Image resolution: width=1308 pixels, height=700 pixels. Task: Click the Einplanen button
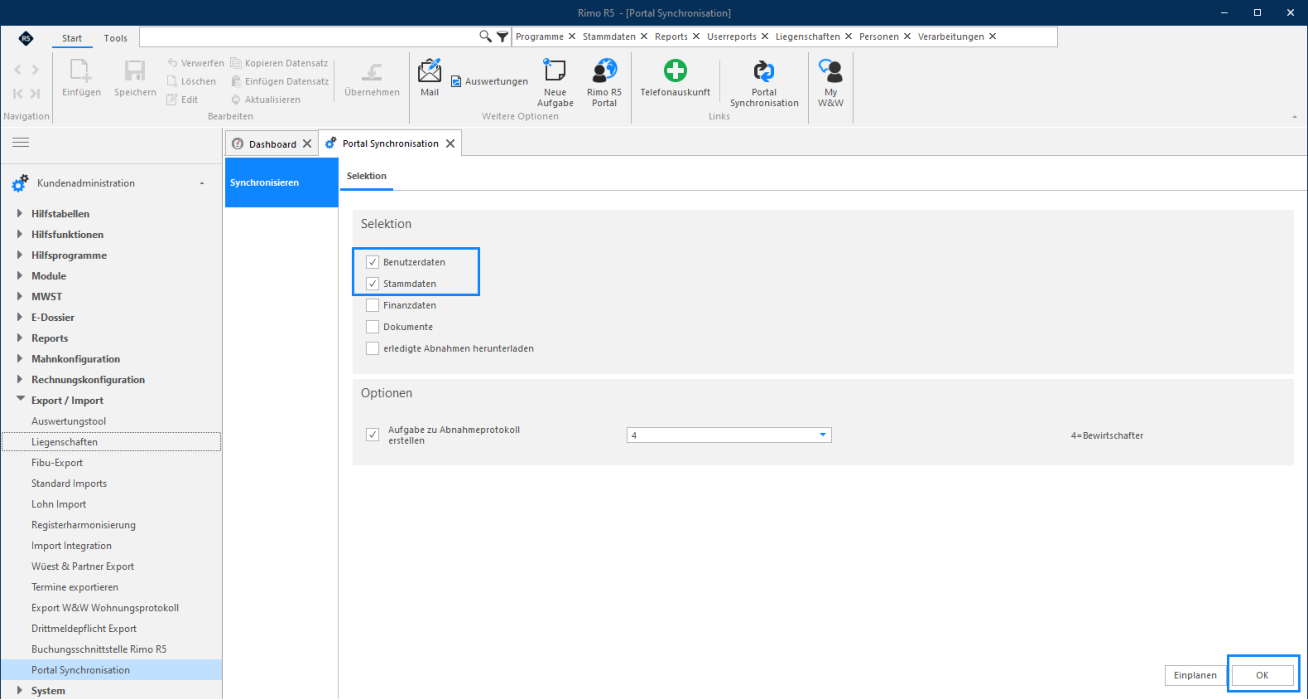click(x=1195, y=676)
